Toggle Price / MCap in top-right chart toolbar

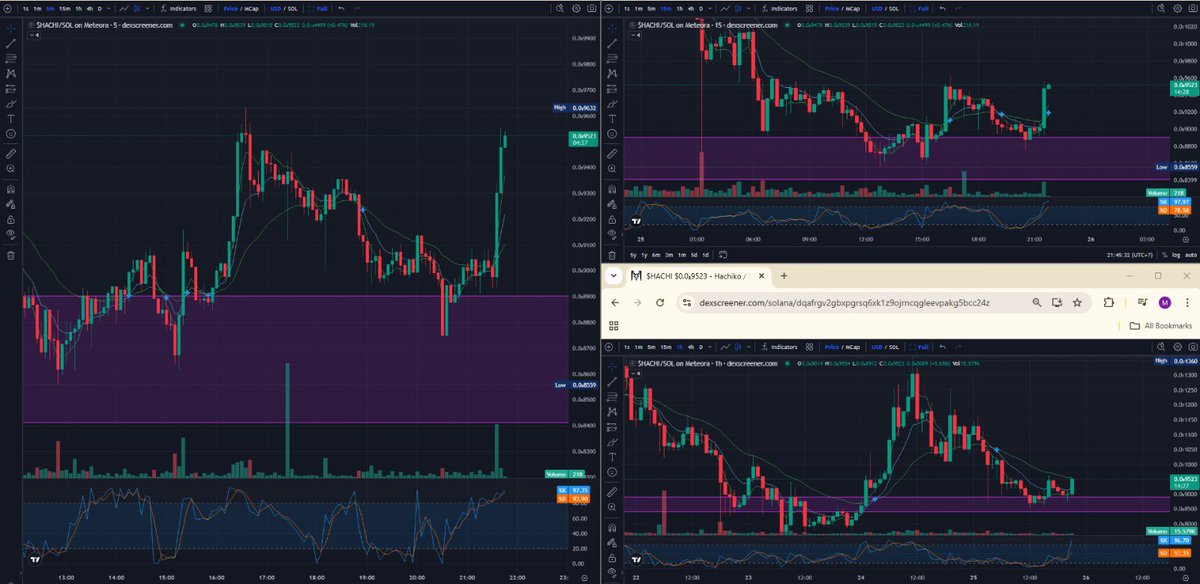point(842,8)
